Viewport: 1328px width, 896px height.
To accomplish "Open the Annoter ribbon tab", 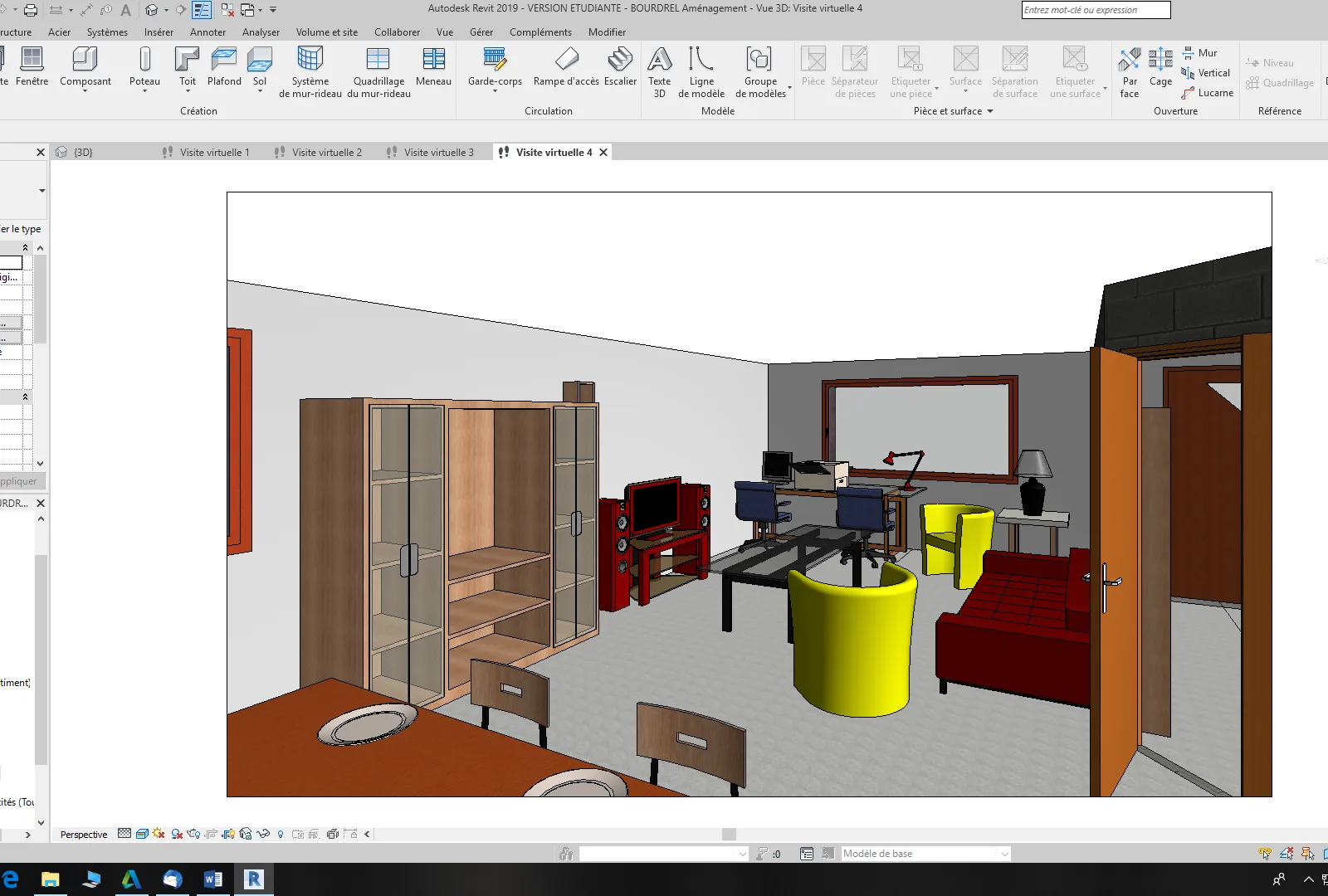I will pyautogui.click(x=207, y=32).
